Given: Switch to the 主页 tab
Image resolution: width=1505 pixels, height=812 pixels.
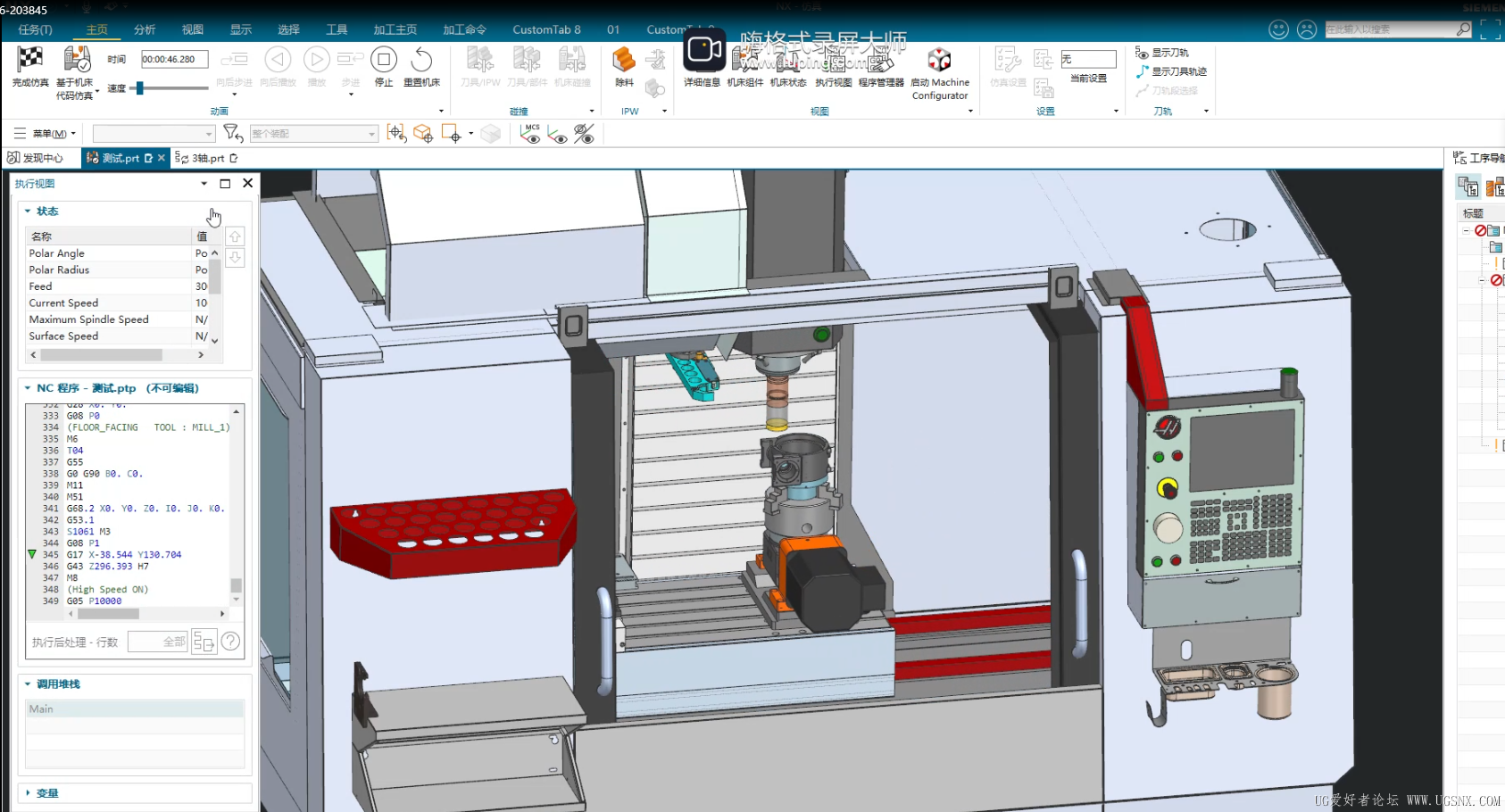Looking at the screenshot, I should (x=96, y=29).
